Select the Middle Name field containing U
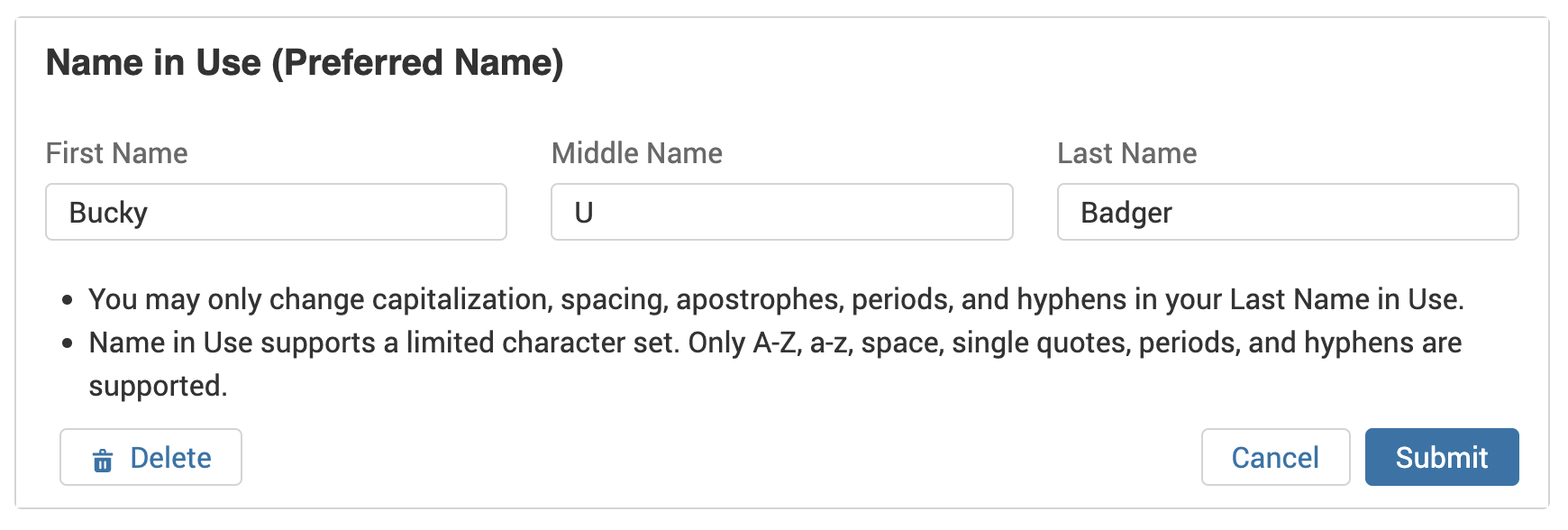The image size is (1568, 530). pyautogui.click(x=780, y=213)
